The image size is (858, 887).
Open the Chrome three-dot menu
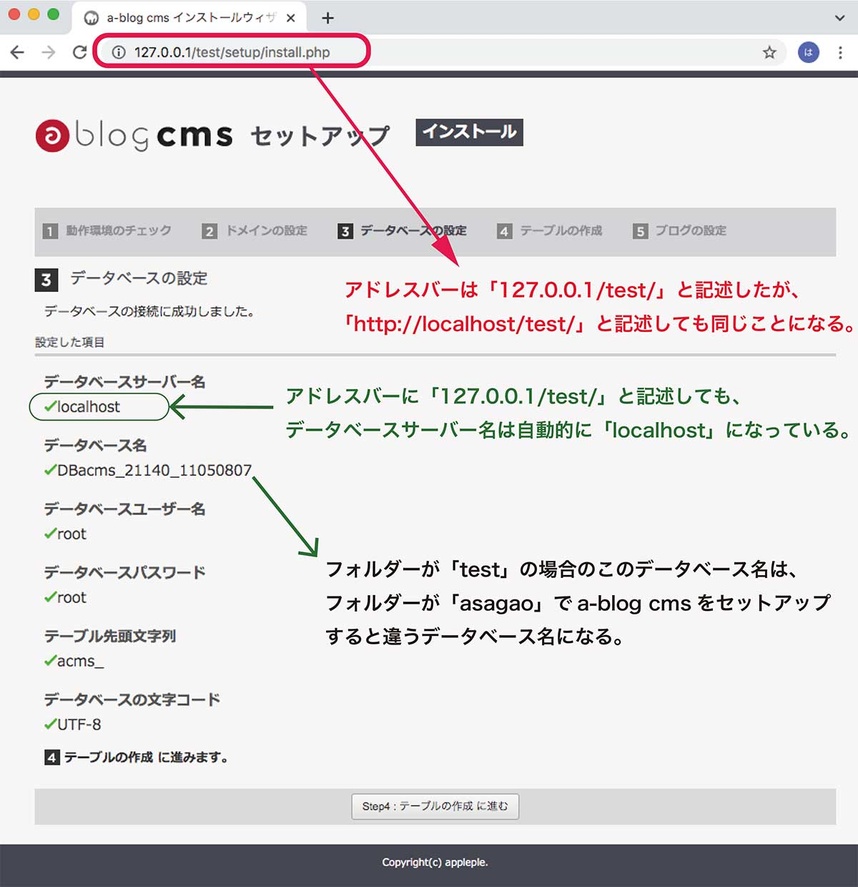(x=840, y=53)
